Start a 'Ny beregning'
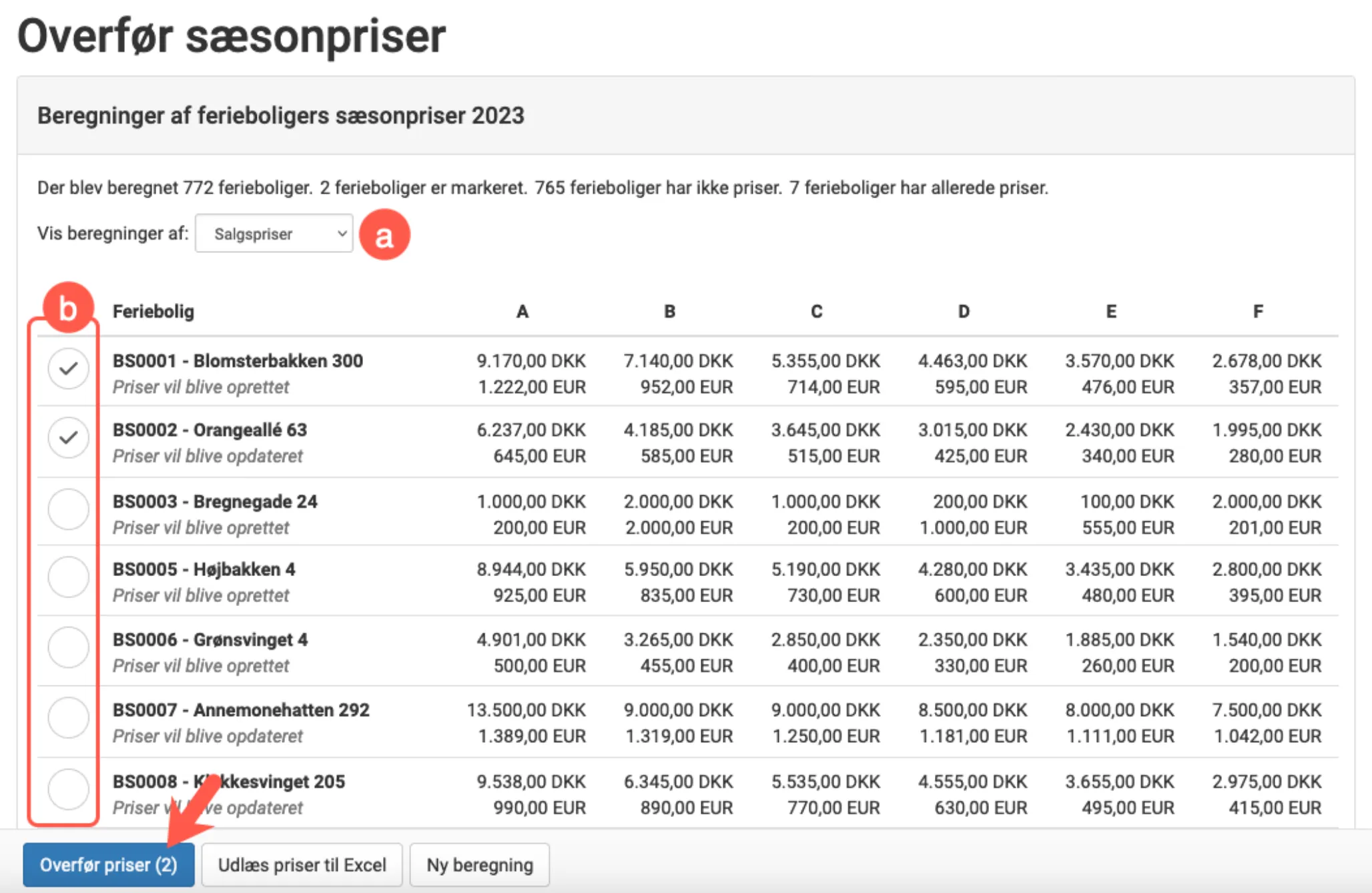This screenshot has height=893, width=1372. (x=479, y=864)
